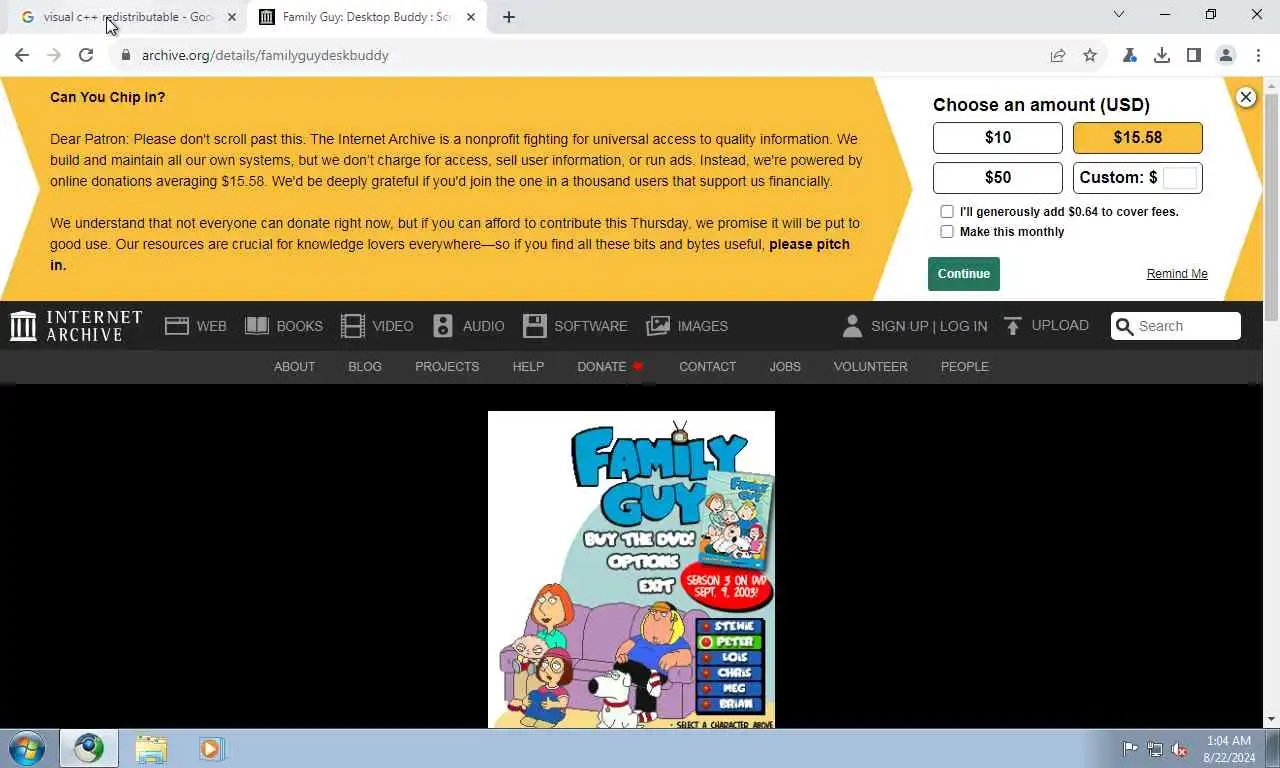The height and width of the screenshot is (768, 1280).
Task: Click the muted volume tray icon
Action: pos(1179,749)
